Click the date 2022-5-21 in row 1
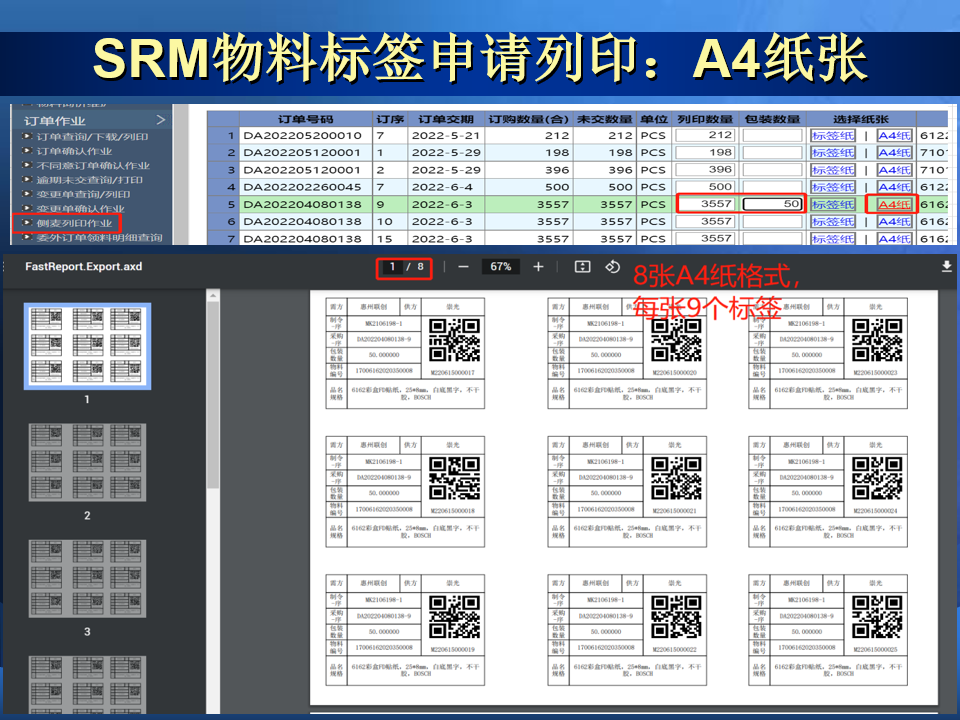960x720 pixels. coord(446,135)
